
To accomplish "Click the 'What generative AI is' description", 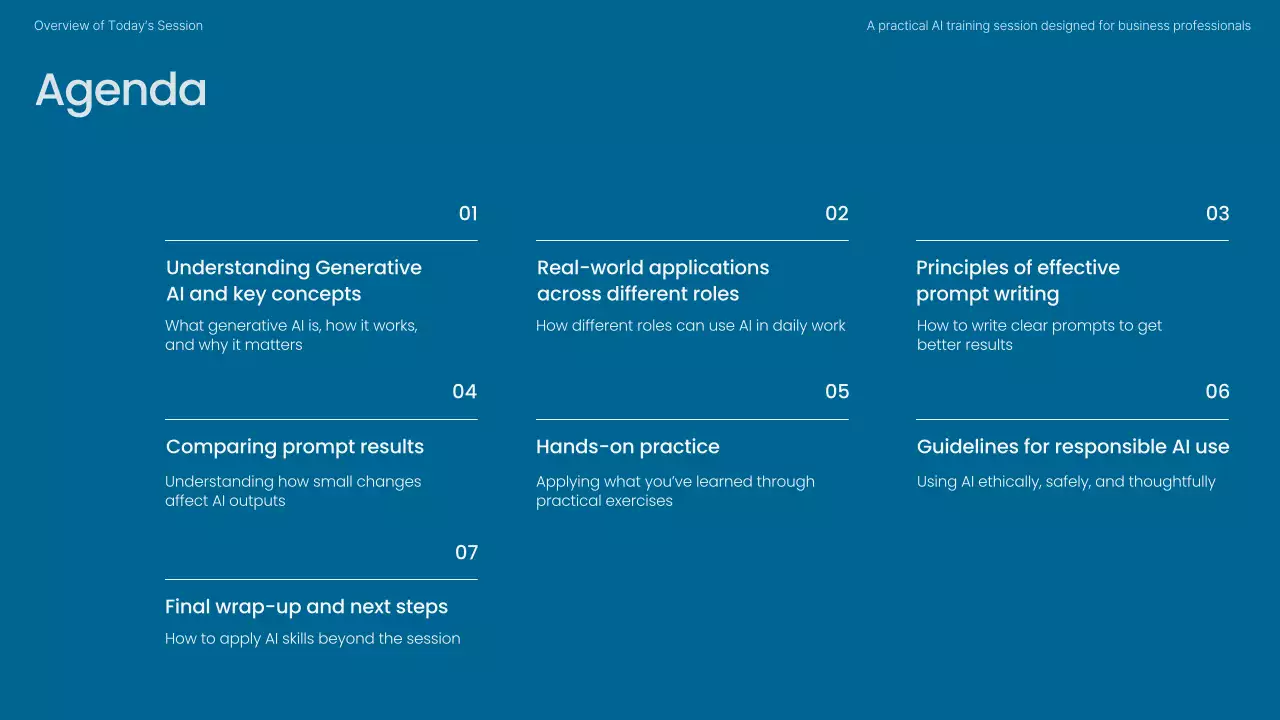I will (291, 335).
